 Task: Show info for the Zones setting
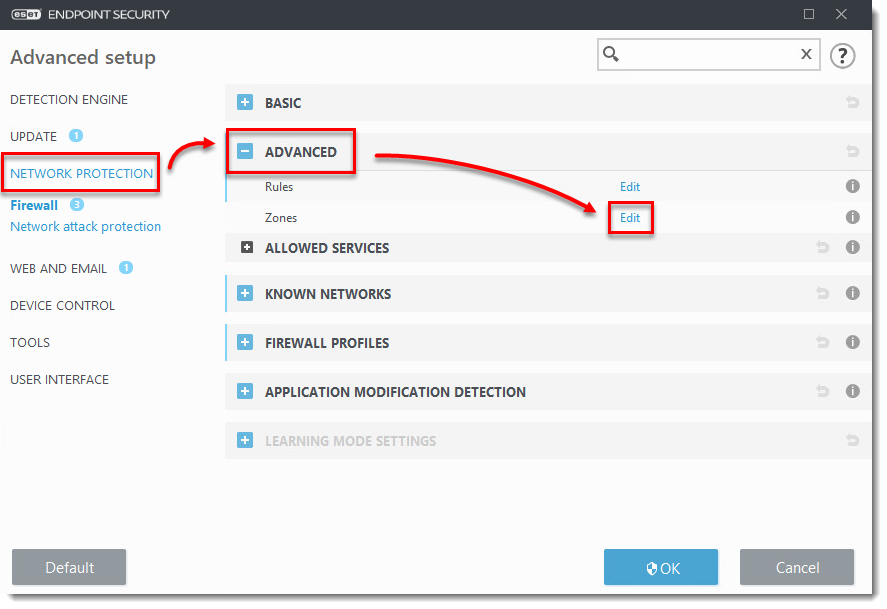point(852,217)
